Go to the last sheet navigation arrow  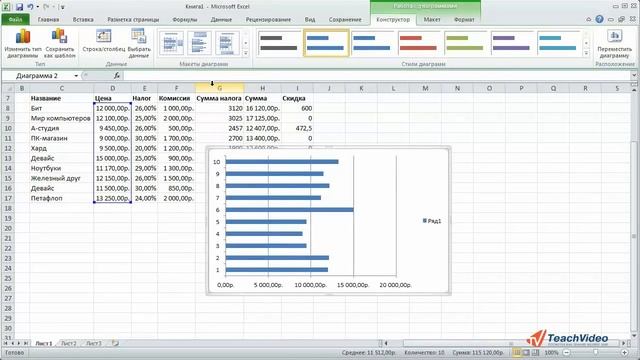(26, 343)
